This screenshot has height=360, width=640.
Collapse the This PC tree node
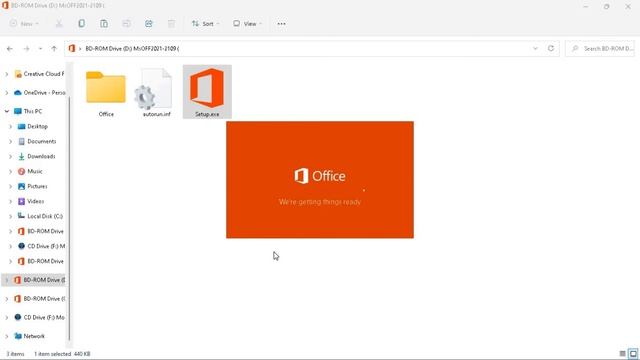click(7, 111)
